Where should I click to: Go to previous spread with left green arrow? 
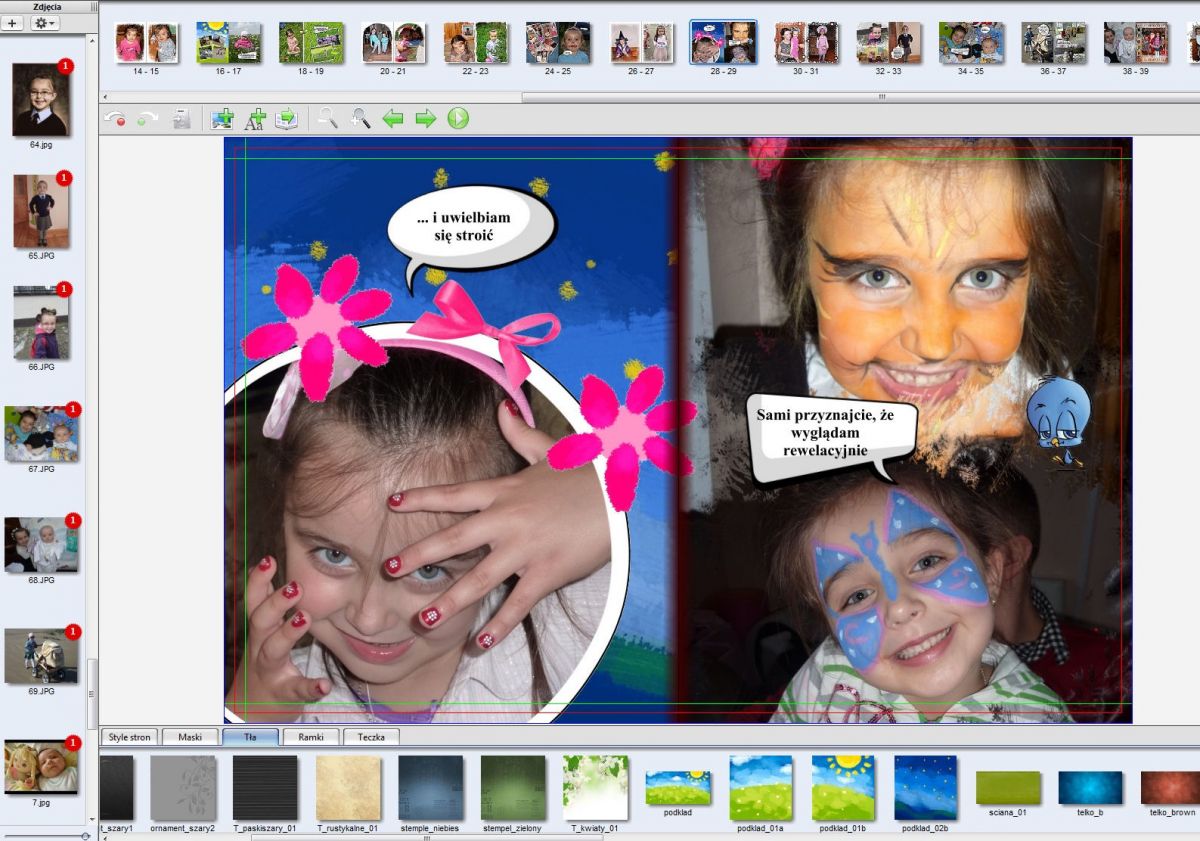point(393,119)
